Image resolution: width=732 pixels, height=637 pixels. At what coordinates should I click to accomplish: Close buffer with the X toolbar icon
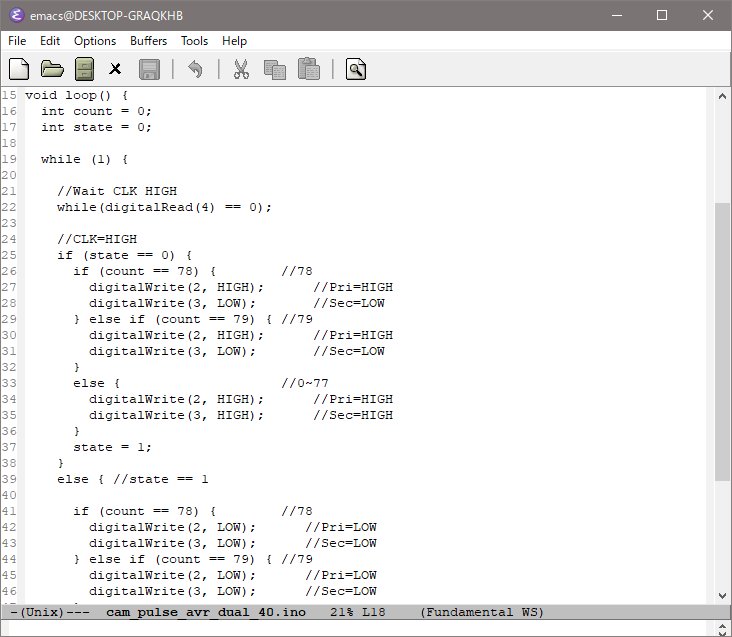[115, 70]
